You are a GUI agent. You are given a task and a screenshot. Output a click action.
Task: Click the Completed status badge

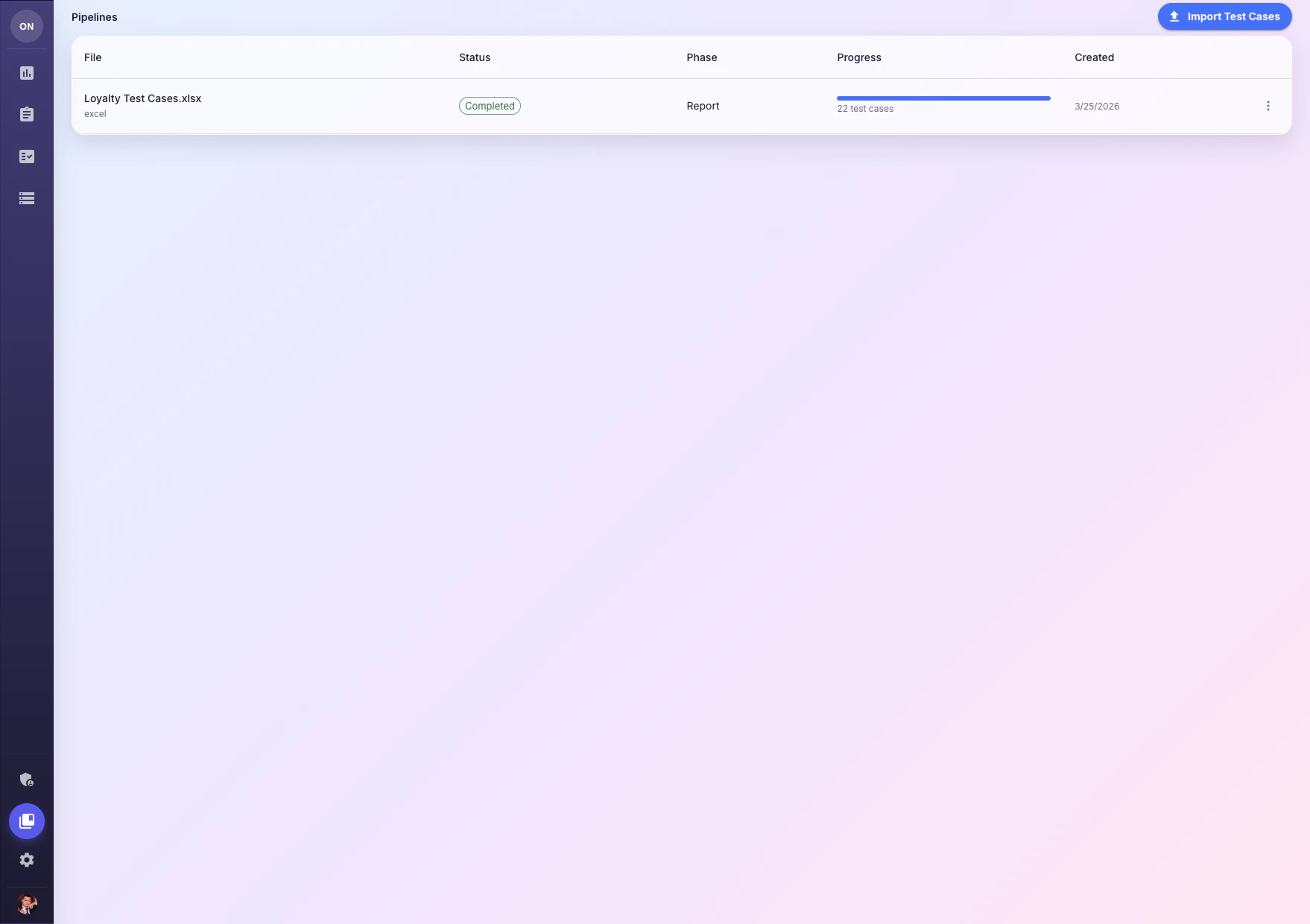[490, 106]
